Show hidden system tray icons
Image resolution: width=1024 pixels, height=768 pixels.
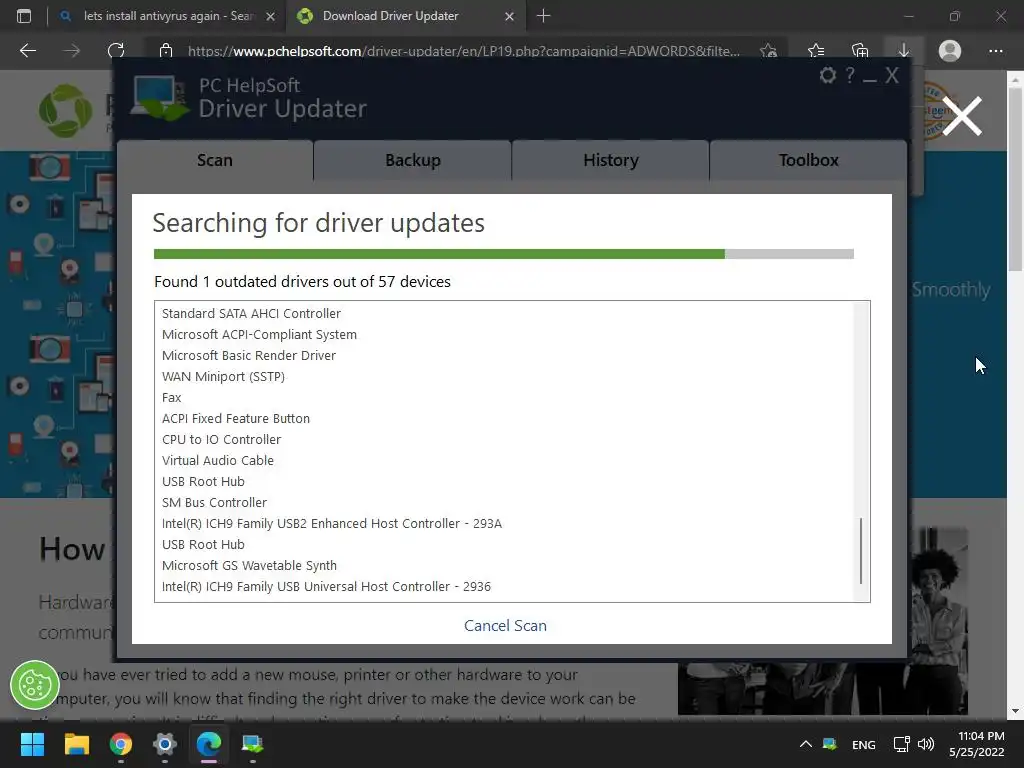click(x=806, y=744)
